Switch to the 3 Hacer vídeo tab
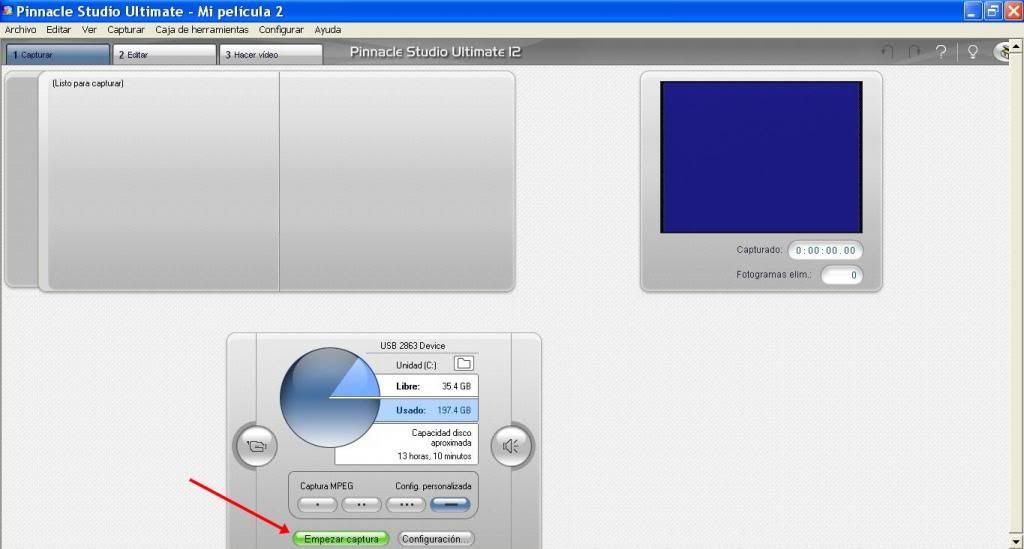1024x549 pixels. pos(272,55)
